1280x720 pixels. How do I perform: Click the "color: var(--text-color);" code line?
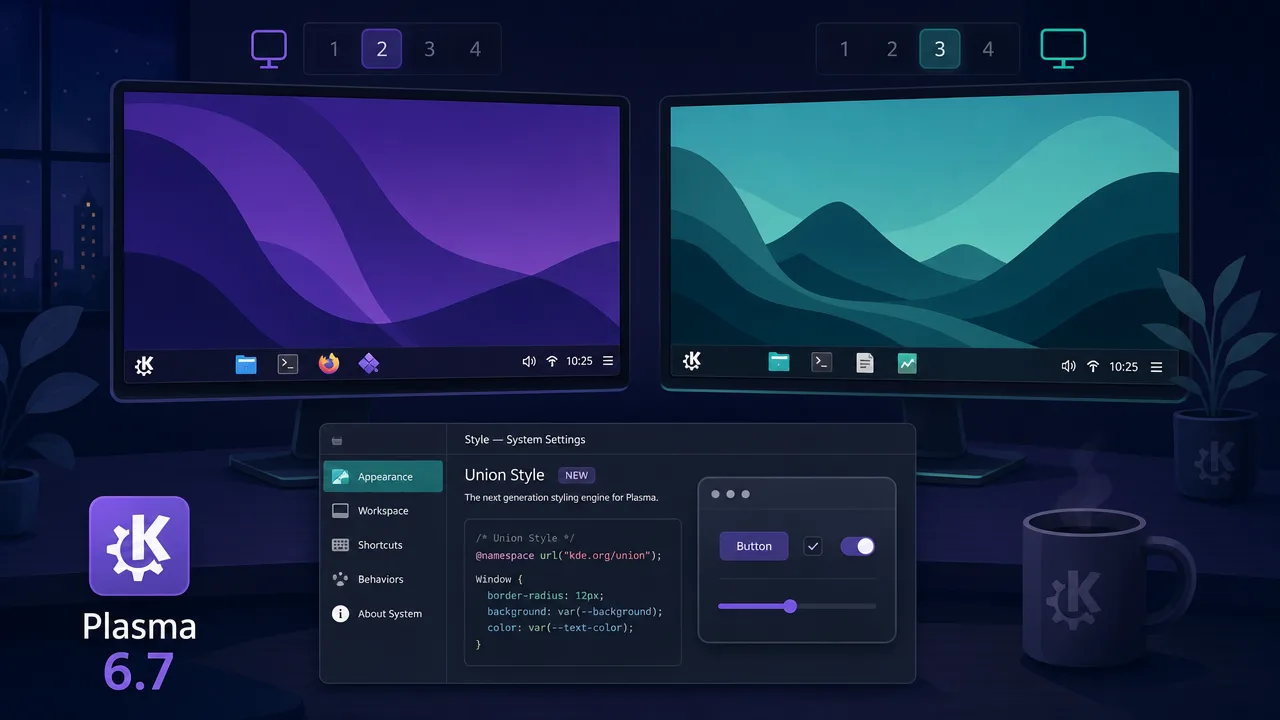pyautogui.click(x=561, y=628)
